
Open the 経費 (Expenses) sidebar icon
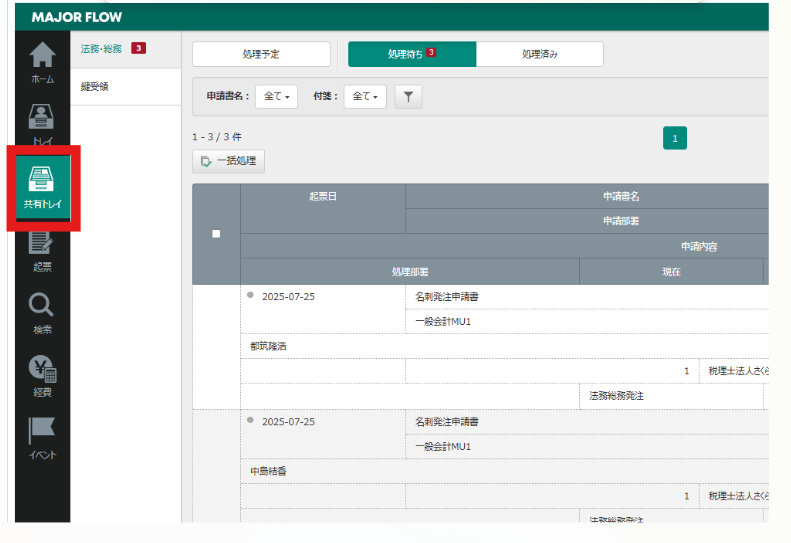click(42, 375)
